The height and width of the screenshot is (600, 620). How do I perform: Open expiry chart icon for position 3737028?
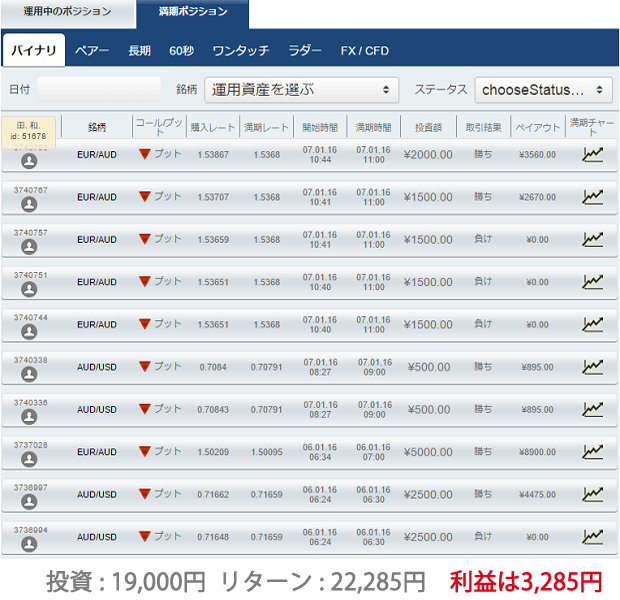[592, 452]
